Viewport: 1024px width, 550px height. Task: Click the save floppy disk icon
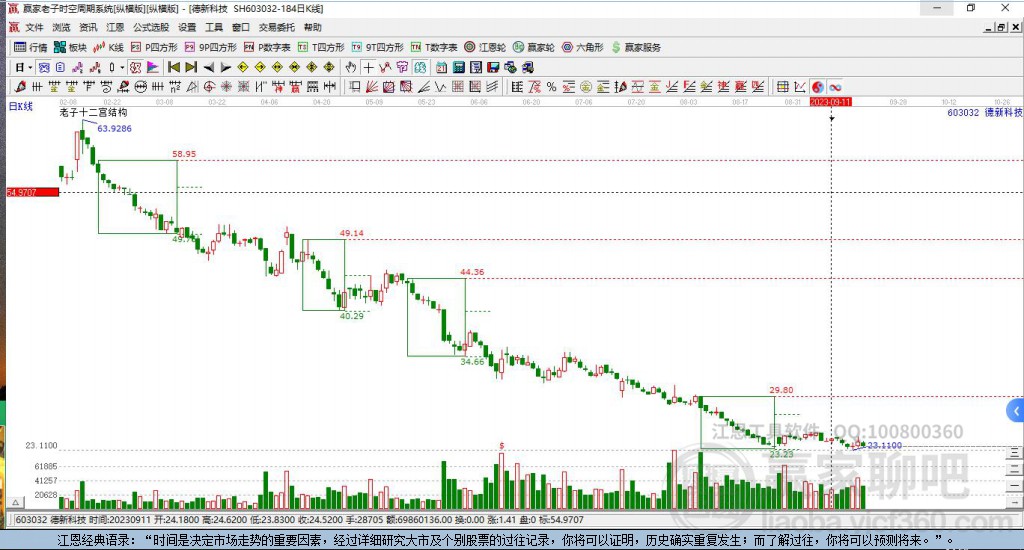tap(493, 67)
